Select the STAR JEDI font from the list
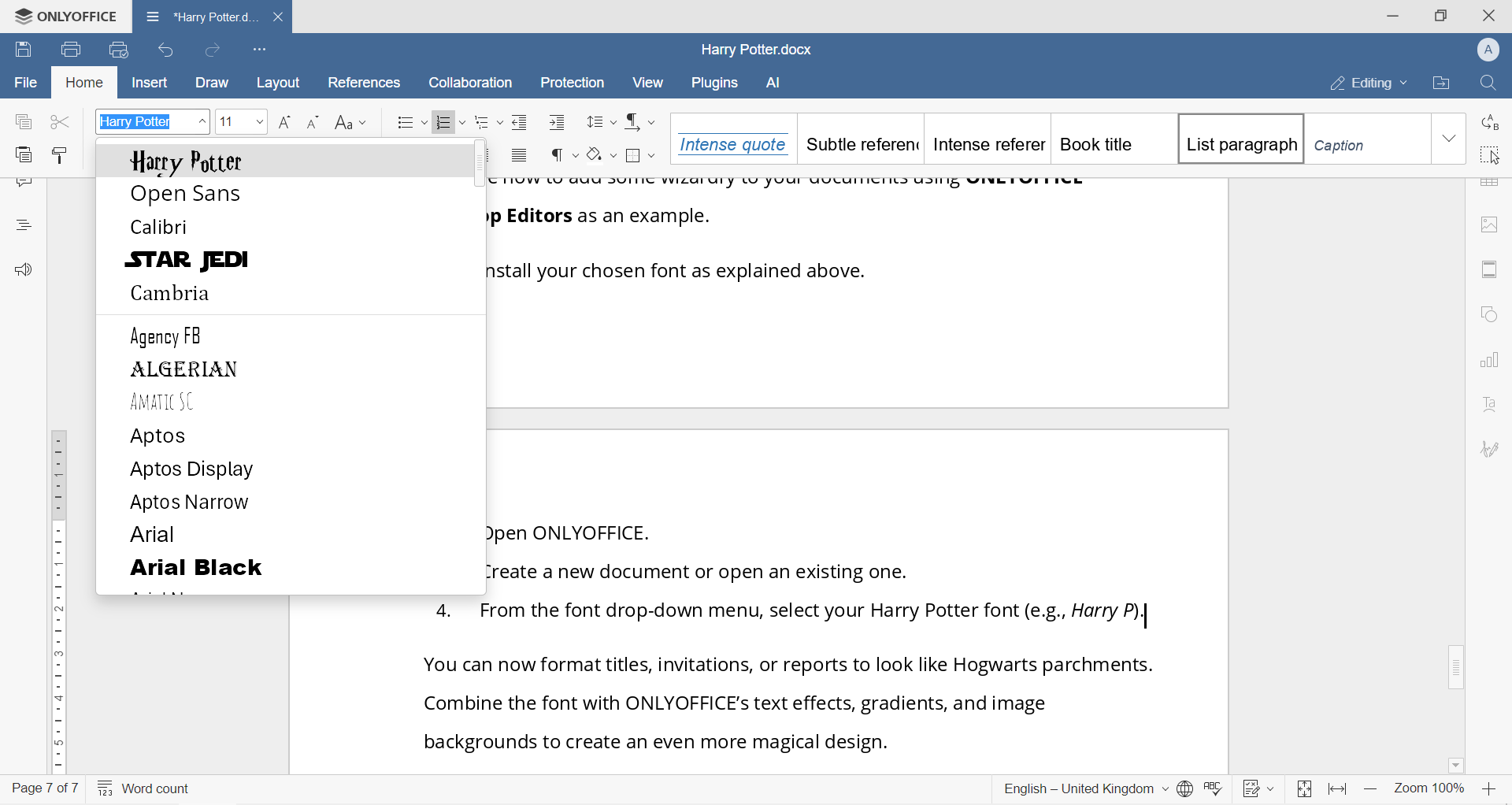This screenshot has width=1512, height=805. coord(187,260)
